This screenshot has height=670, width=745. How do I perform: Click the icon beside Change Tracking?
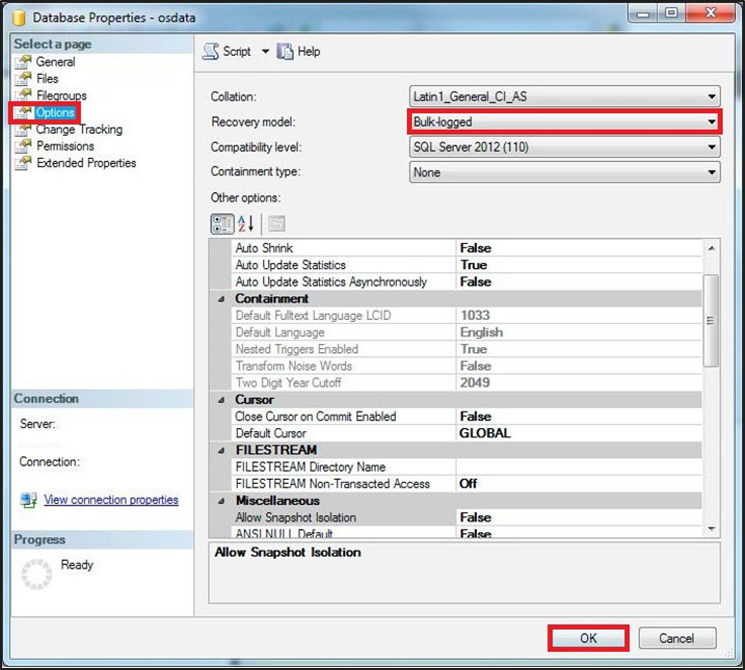tap(23, 129)
